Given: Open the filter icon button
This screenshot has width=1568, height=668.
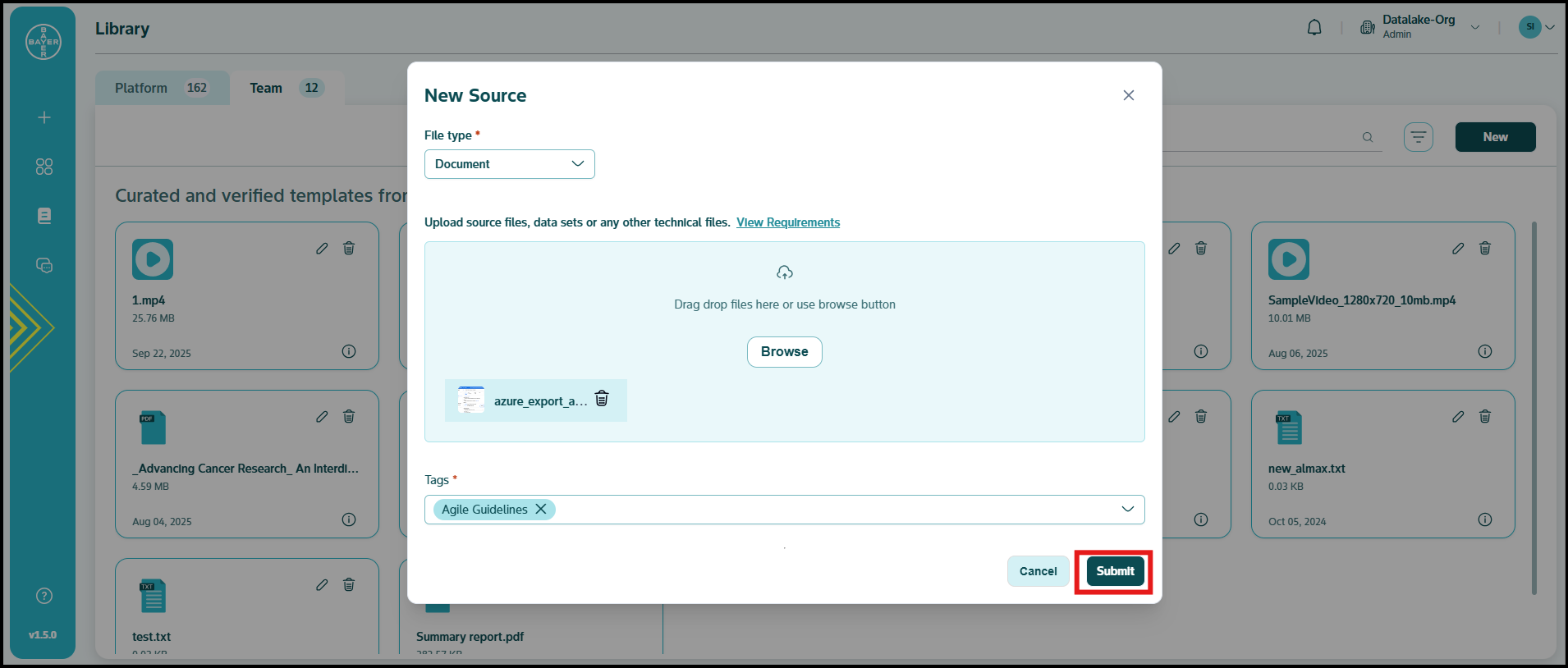Looking at the screenshot, I should pos(1419,137).
